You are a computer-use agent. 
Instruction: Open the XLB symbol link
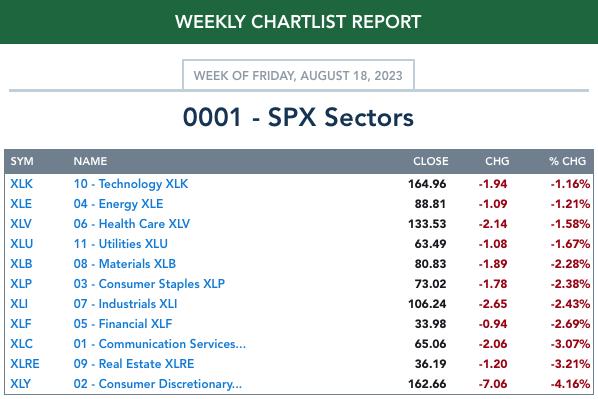[21, 264]
